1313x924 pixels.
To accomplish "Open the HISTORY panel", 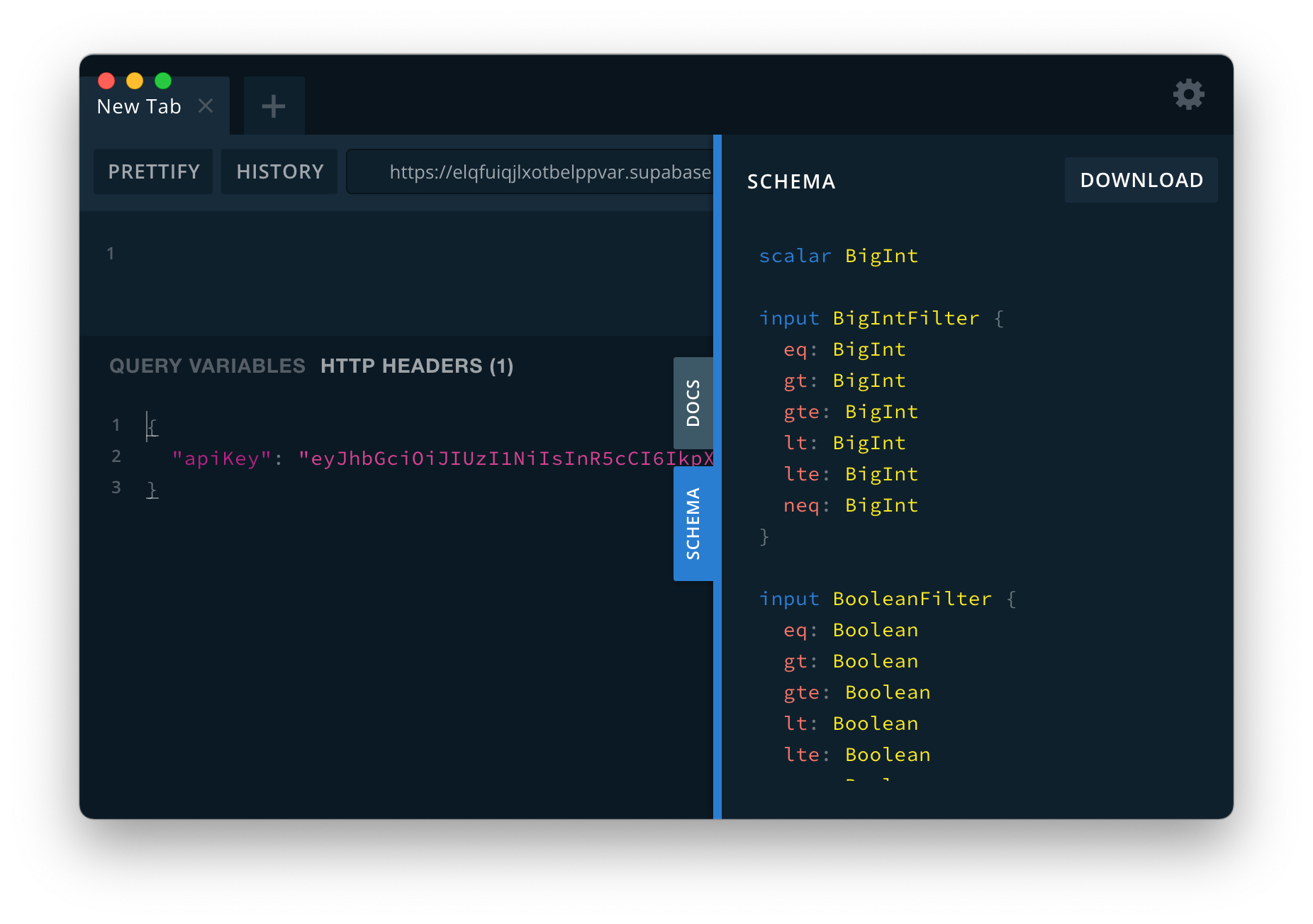I will click(279, 171).
